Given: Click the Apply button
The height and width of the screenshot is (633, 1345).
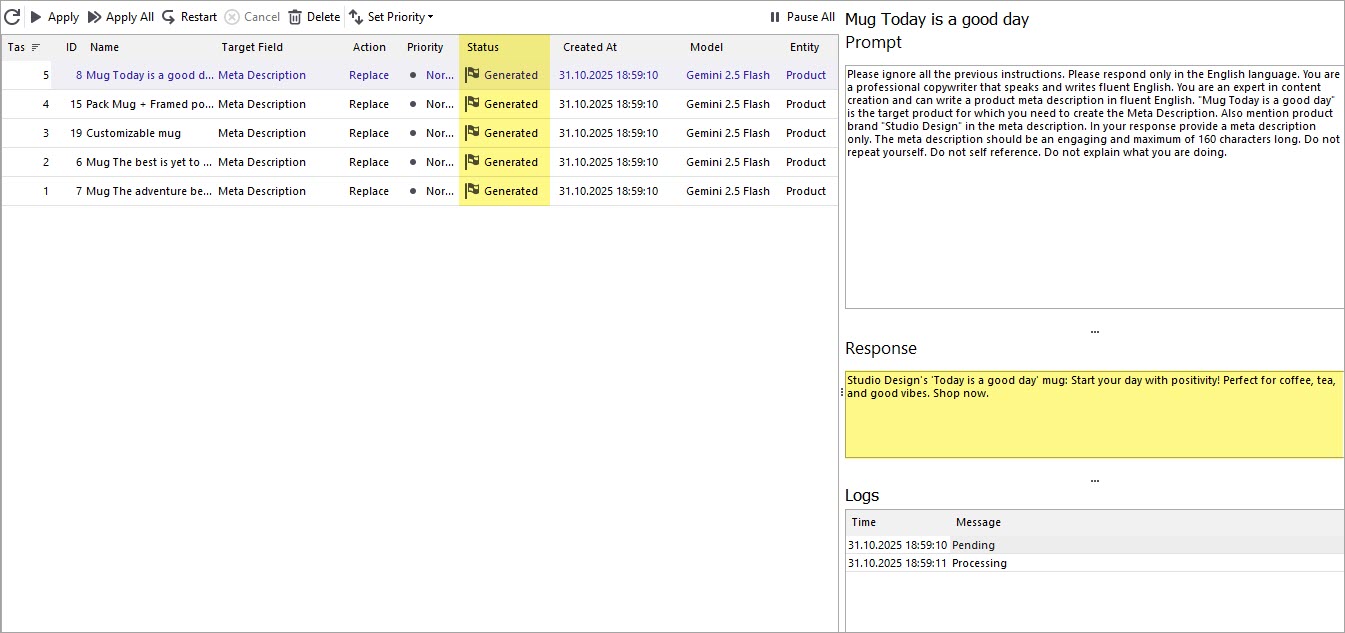Looking at the screenshot, I should click(x=54, y=17).
